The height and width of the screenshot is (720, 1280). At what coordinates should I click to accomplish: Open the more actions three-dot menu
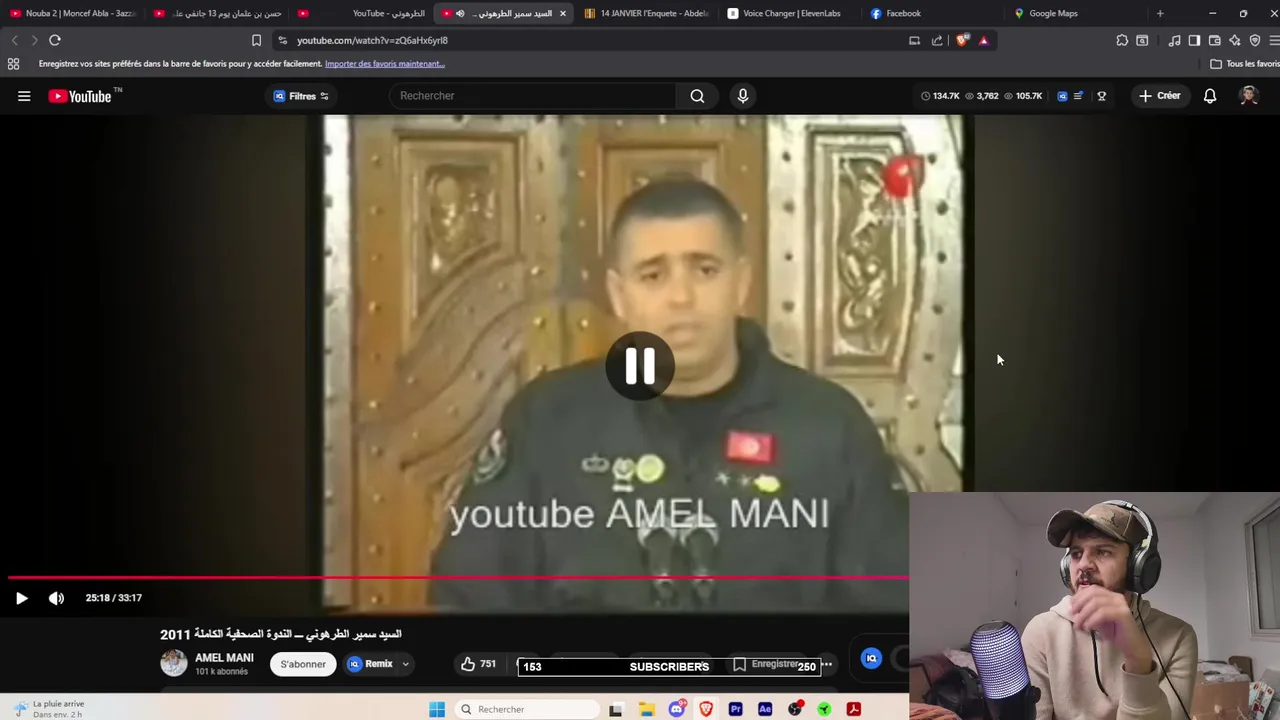pos(826,664)
